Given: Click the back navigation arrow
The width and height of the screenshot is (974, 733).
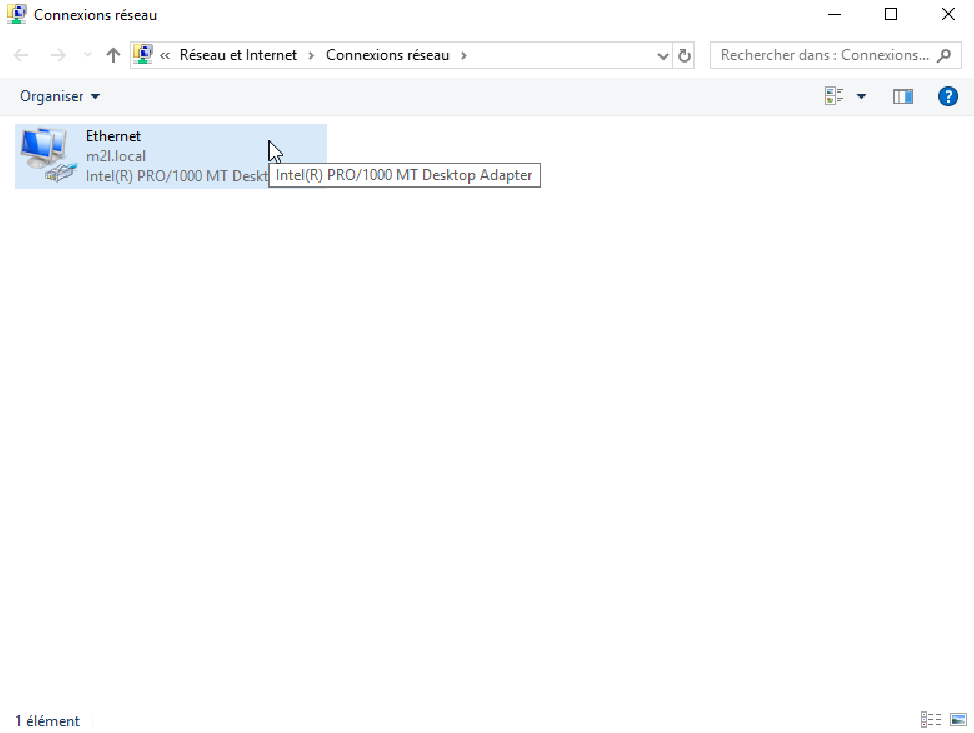Looking at the screenshot, I should [x=20, y=55].
